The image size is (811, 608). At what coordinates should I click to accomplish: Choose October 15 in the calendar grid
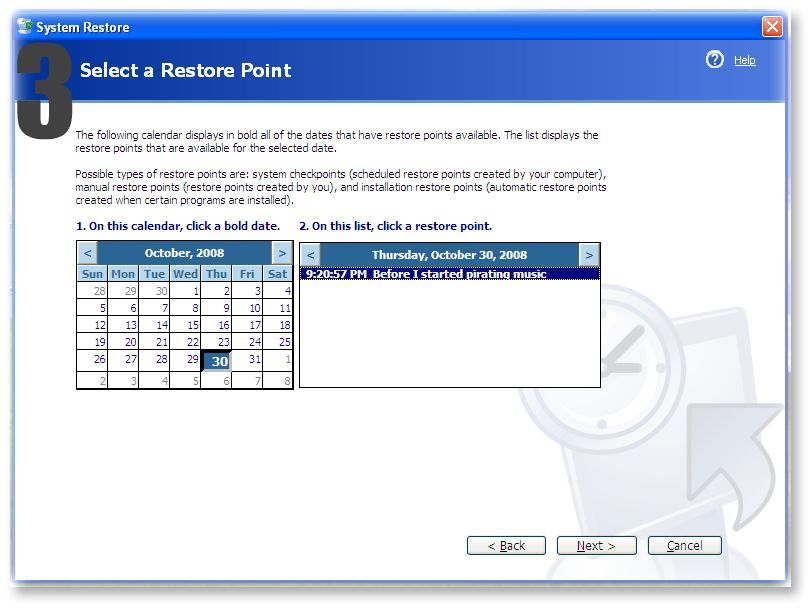(x=186, y=325)
